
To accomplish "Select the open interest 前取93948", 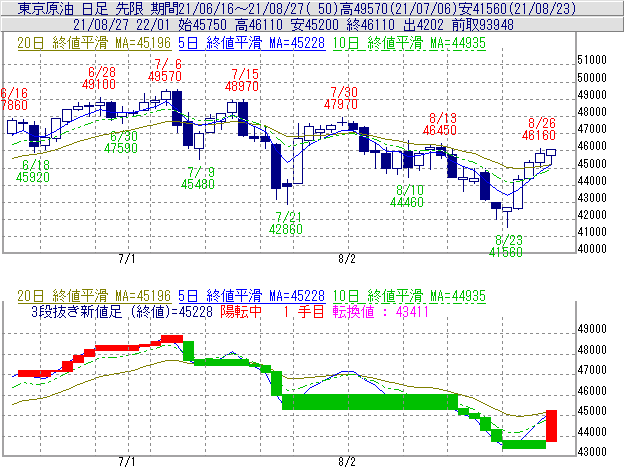I will [483, 25].
